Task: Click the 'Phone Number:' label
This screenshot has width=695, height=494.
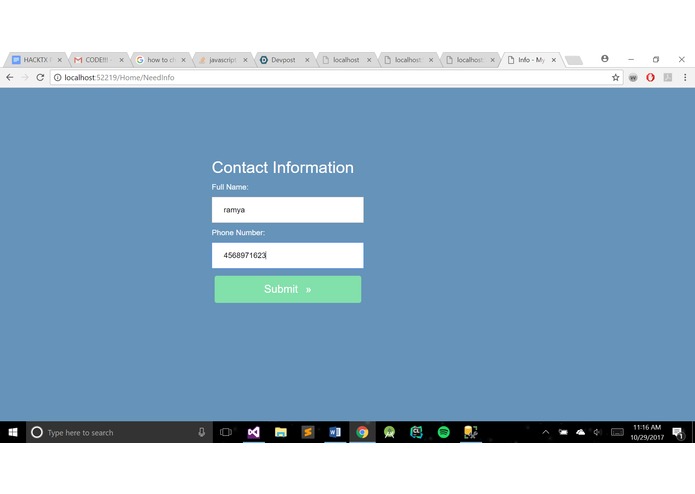Action: tap(238, 233)
